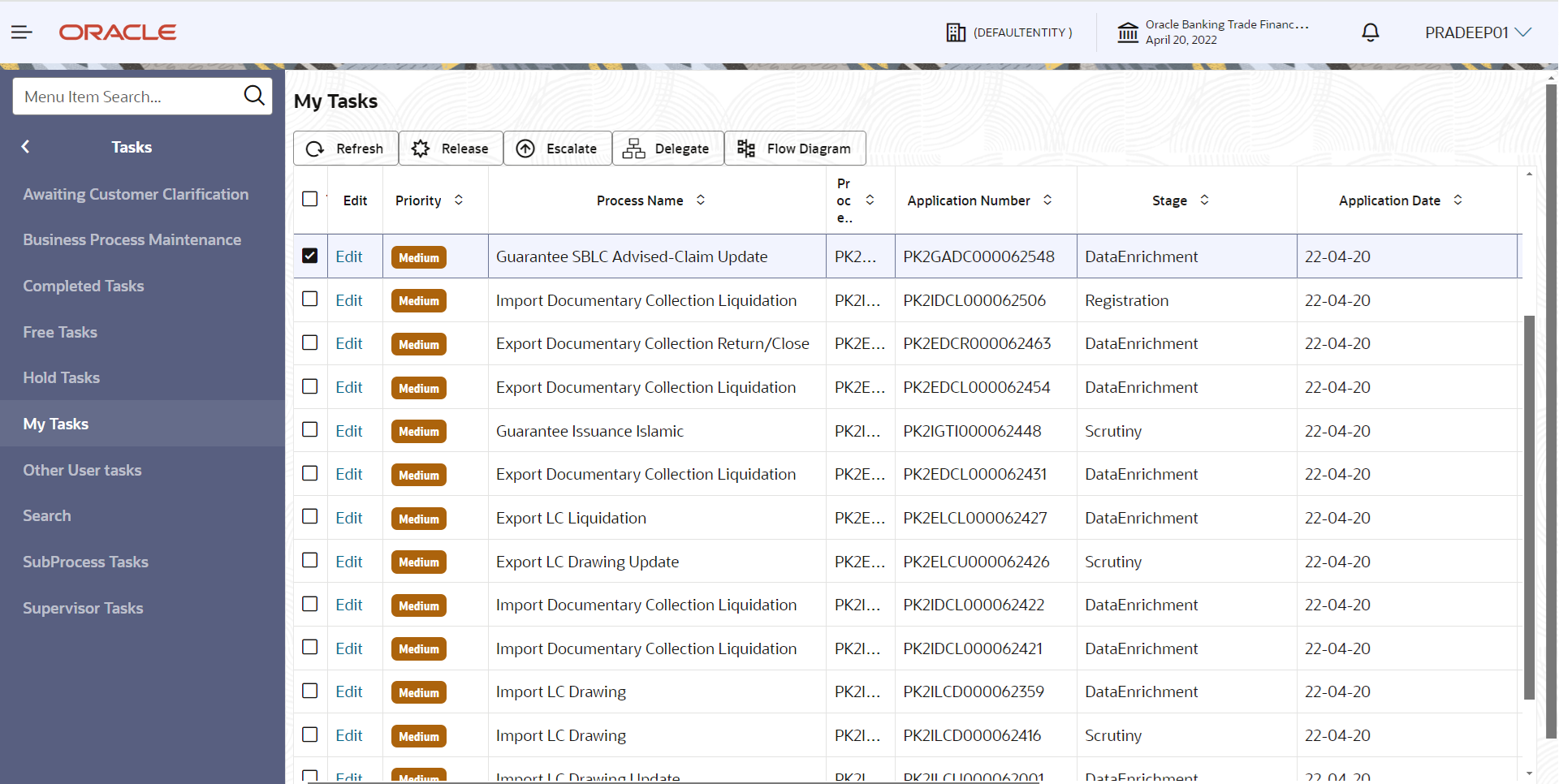Screen dimensions: 1559x784
Task: Click the Escalate arrow icon
Action: 525,149
